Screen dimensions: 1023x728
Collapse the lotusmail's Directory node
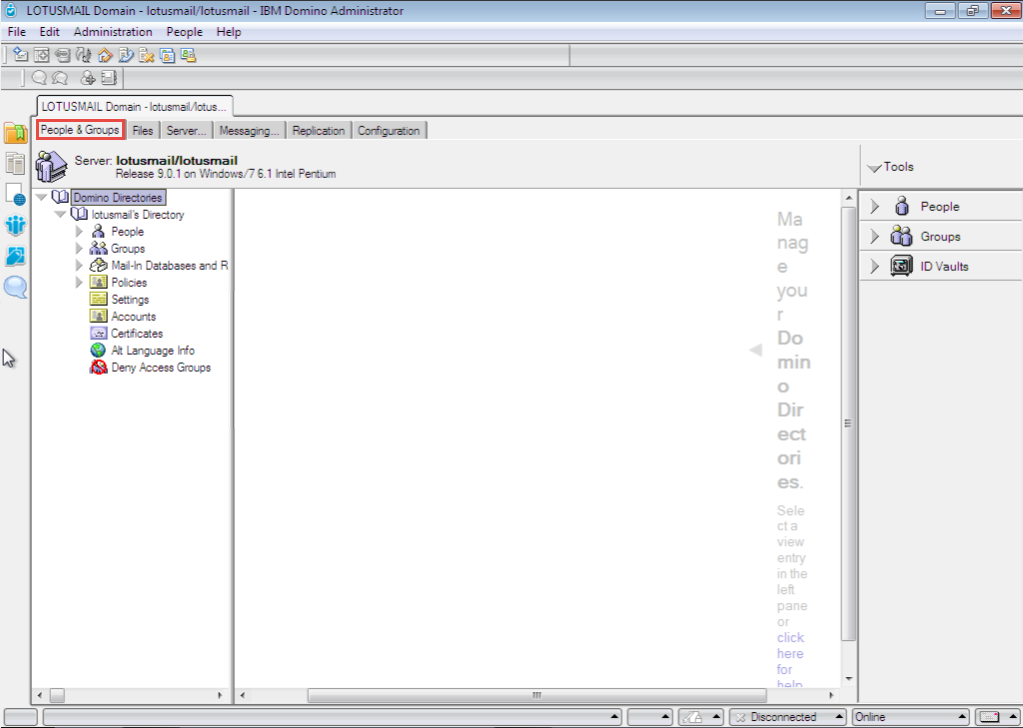[60, 215]
